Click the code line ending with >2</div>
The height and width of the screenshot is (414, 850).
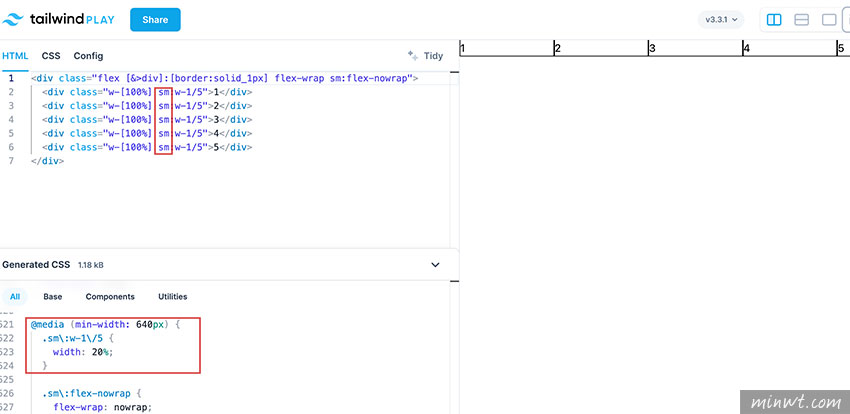click(x=146, y=106)
